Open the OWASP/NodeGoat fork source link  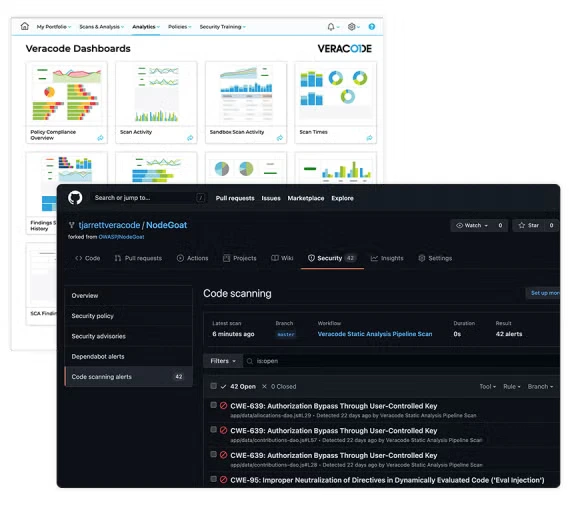point(121,237)
